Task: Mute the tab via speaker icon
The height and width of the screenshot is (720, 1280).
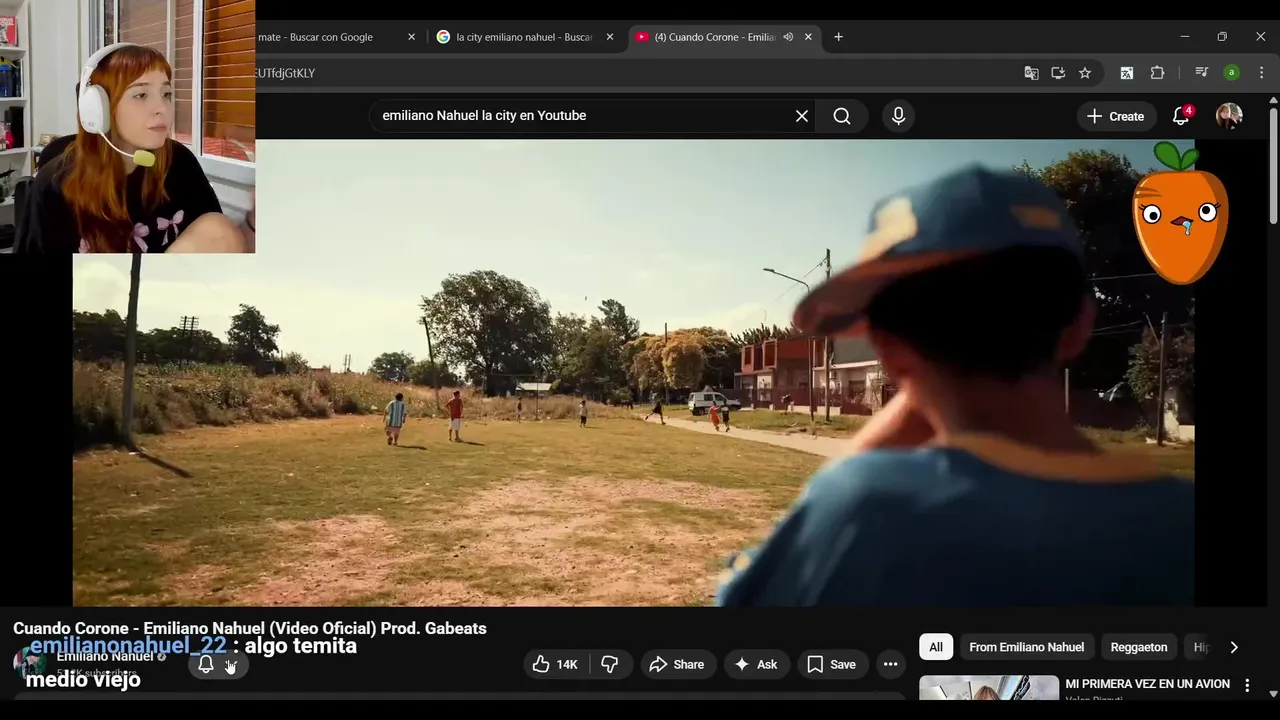Action: coord(788,37)
